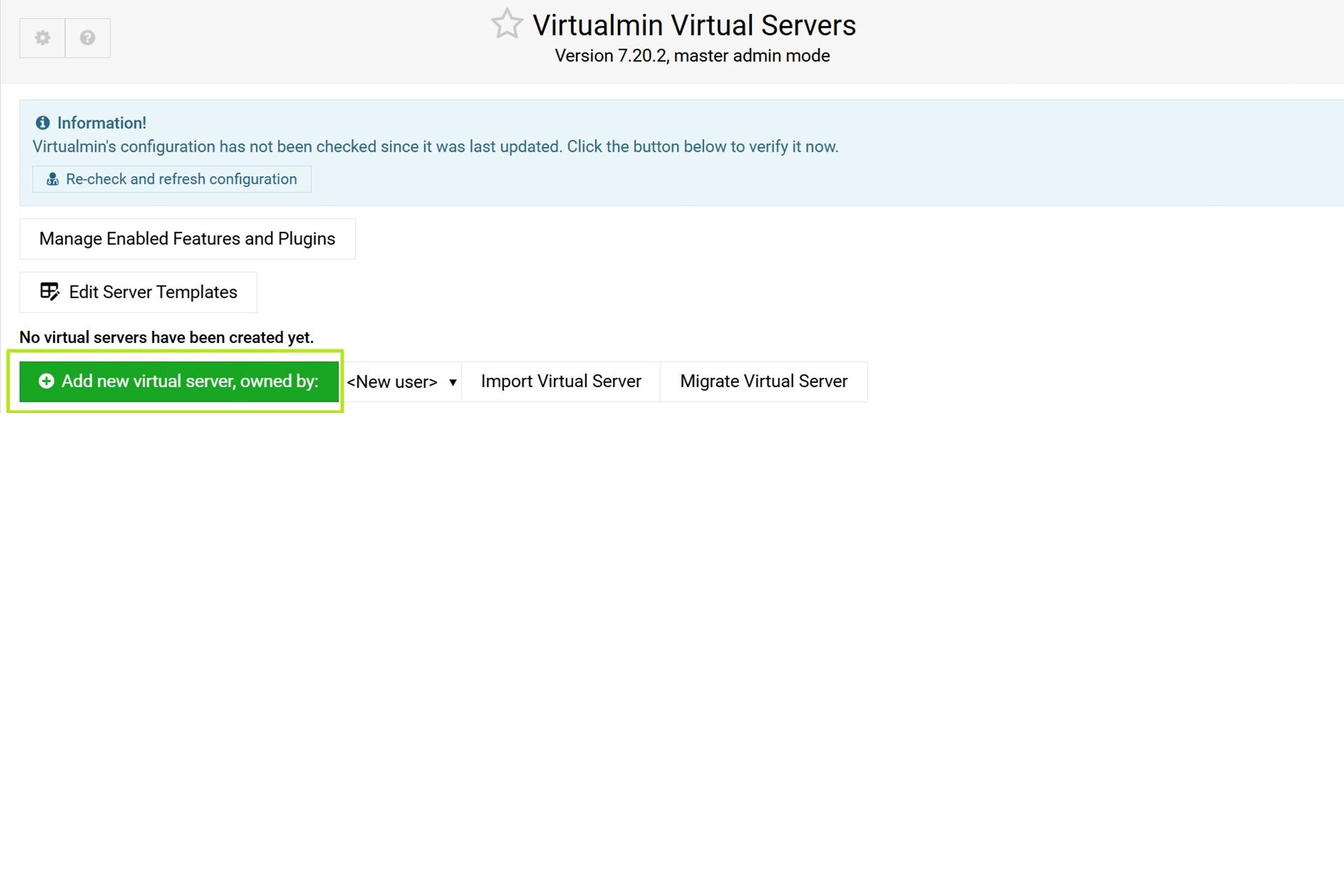Open module configuration gear icon
This screenshot has width=1344, height=896.
(43, 38)
